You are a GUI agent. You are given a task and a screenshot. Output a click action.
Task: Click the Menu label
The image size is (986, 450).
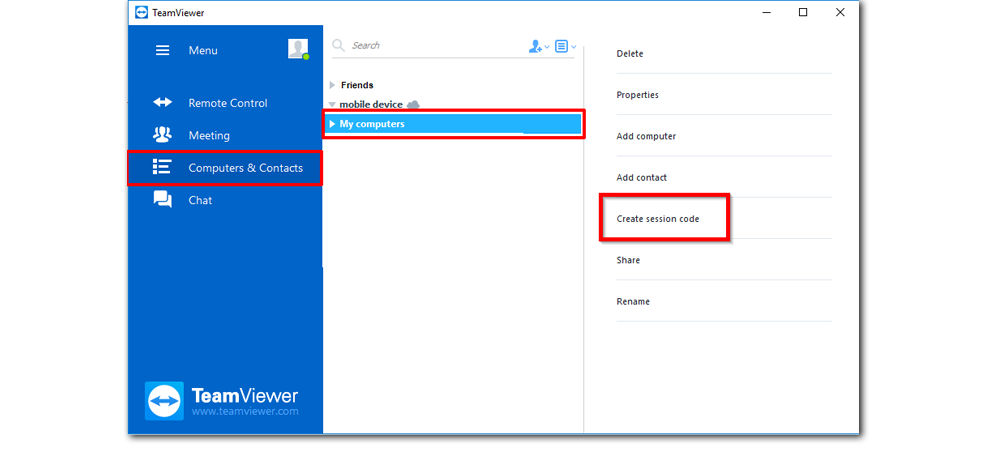(x=203, y=50)
